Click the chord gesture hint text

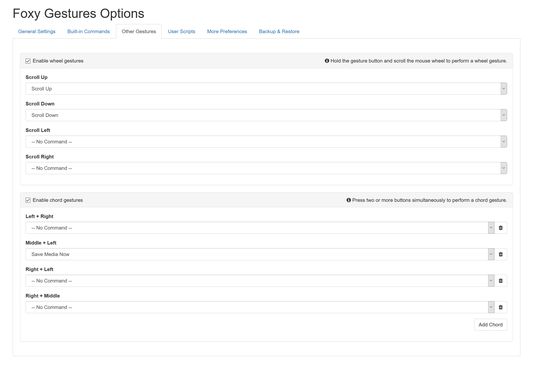pos(429,200)
